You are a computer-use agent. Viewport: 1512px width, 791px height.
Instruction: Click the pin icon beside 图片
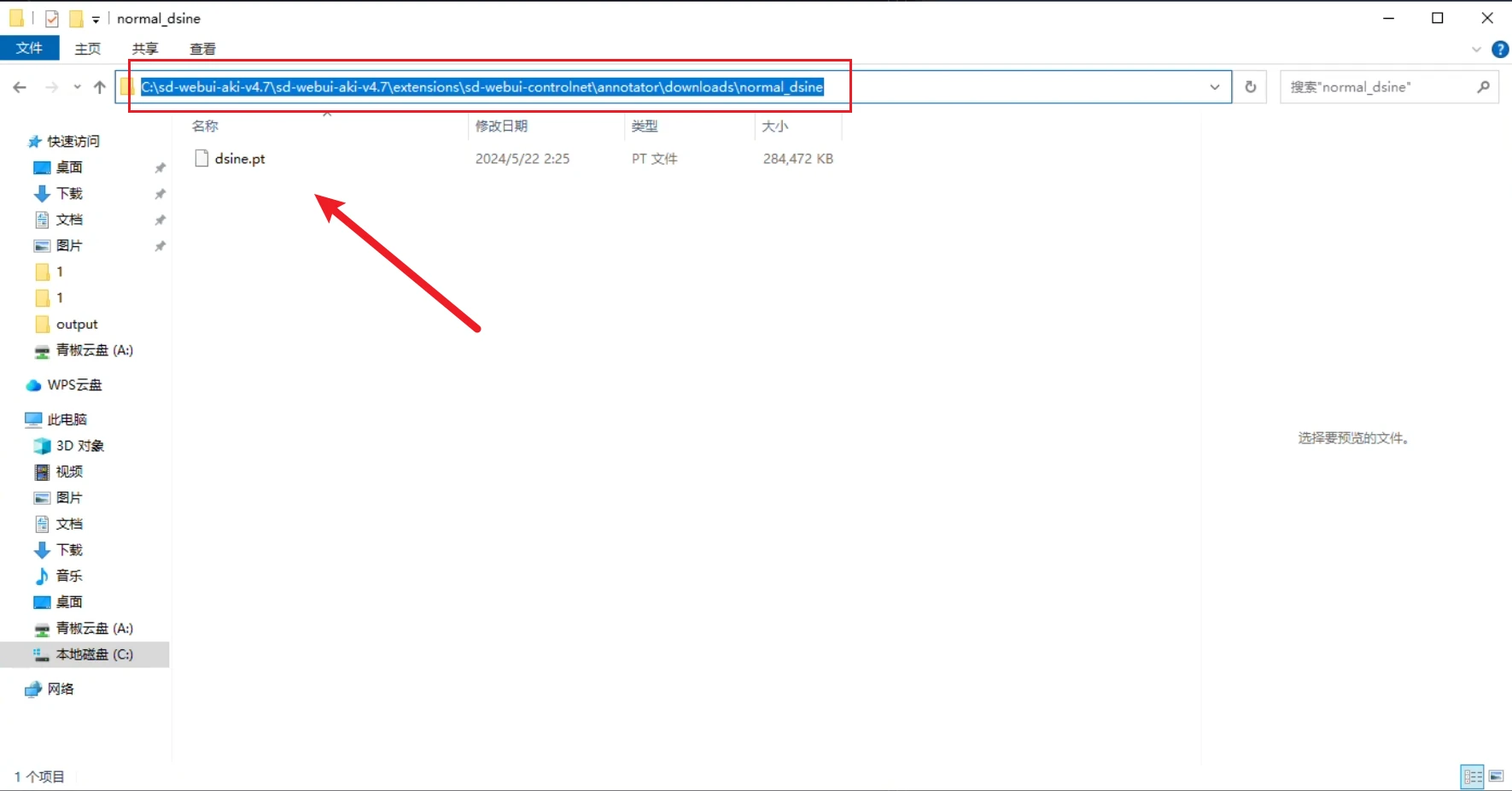point(160,246)
